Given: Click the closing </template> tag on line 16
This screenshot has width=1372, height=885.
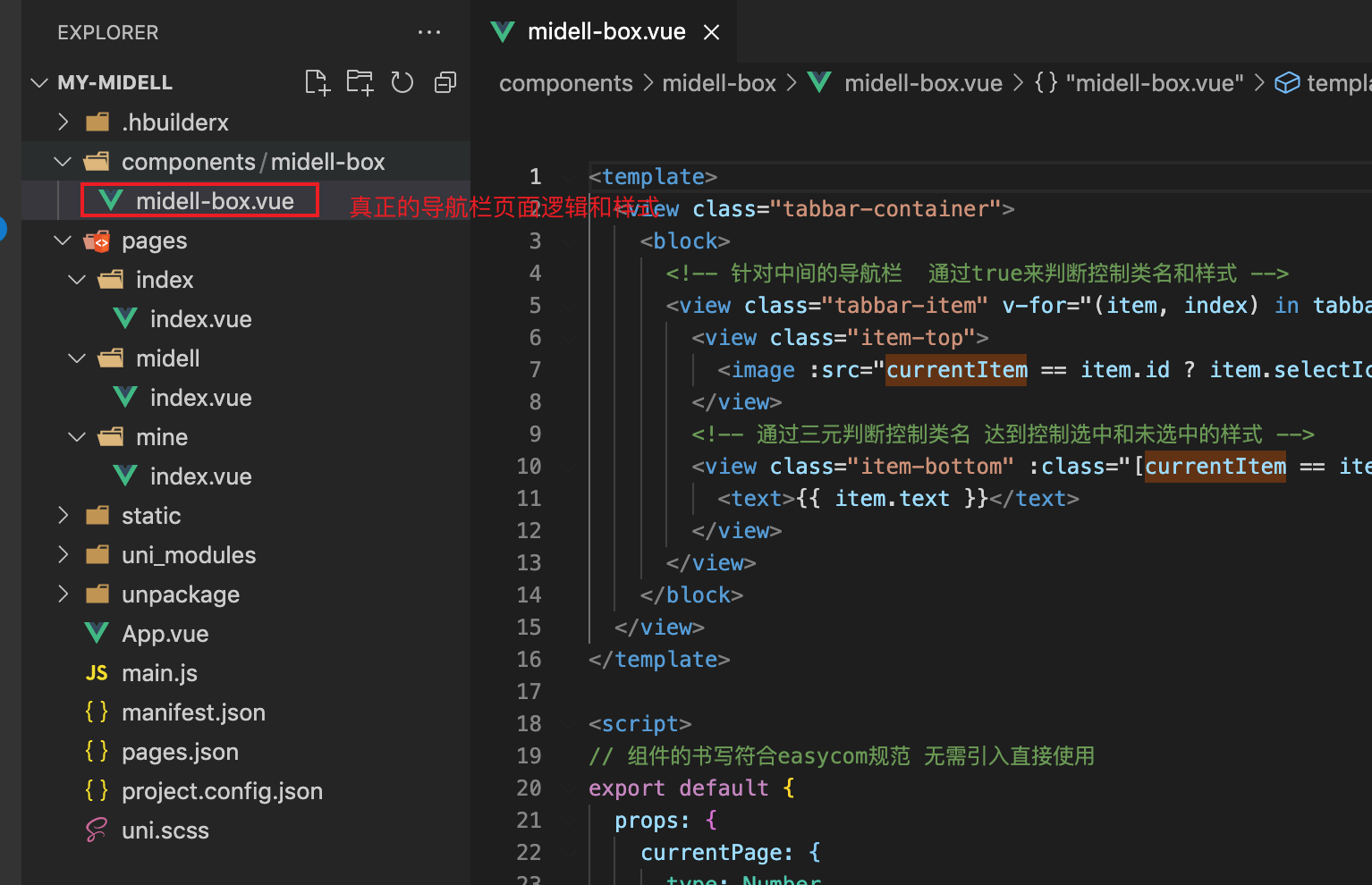Looking at the screenshot, I should pos(659,659).
